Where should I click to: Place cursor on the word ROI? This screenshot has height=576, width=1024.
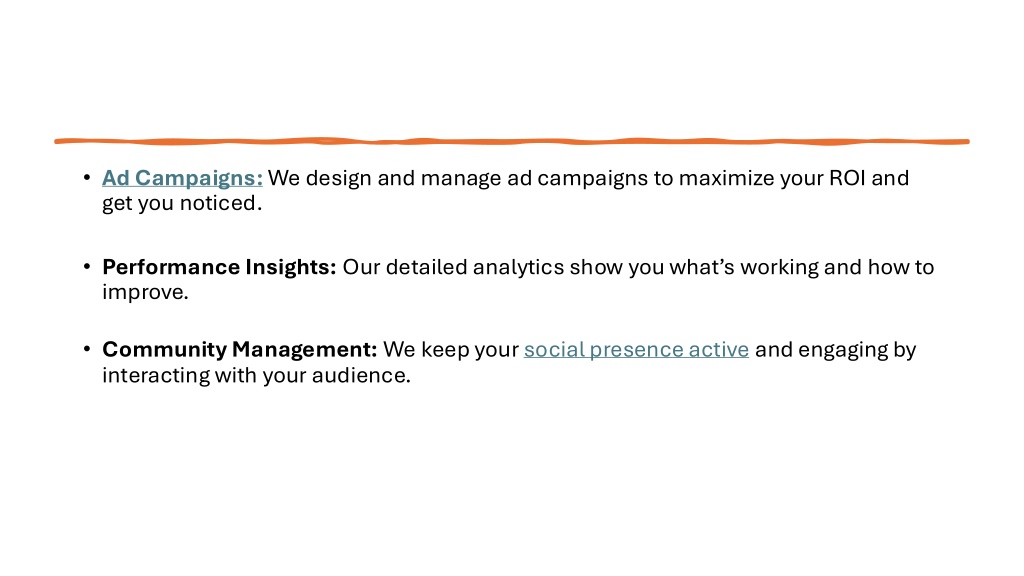(847, 178)
